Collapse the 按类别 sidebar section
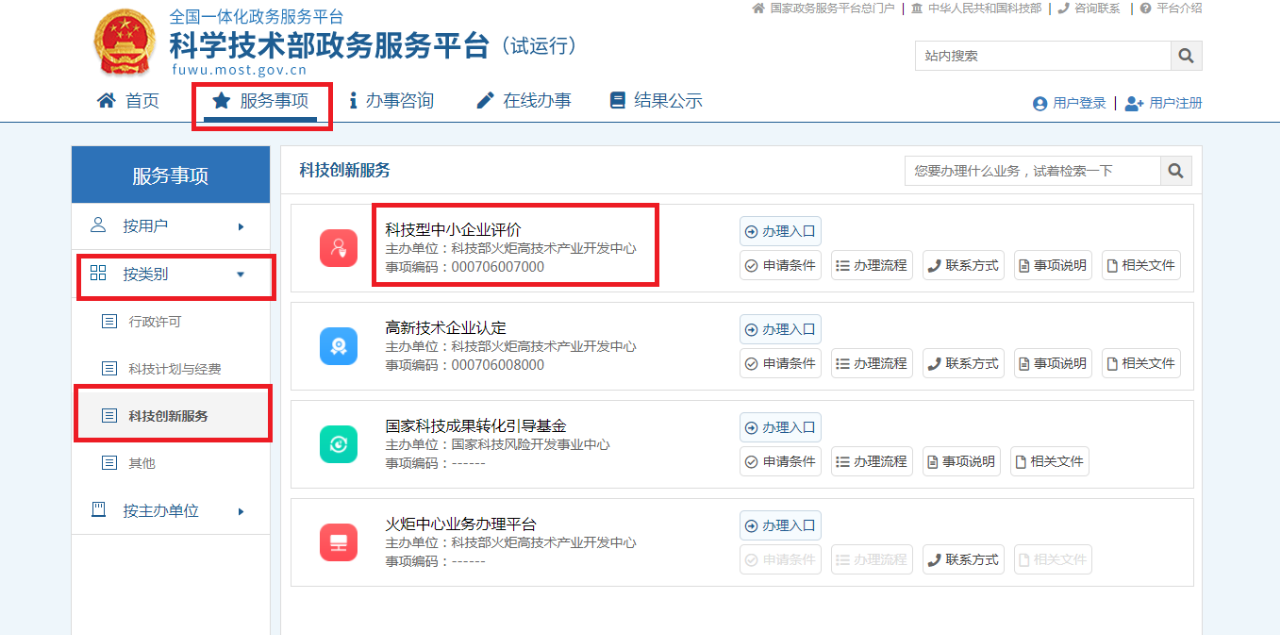 170,274
